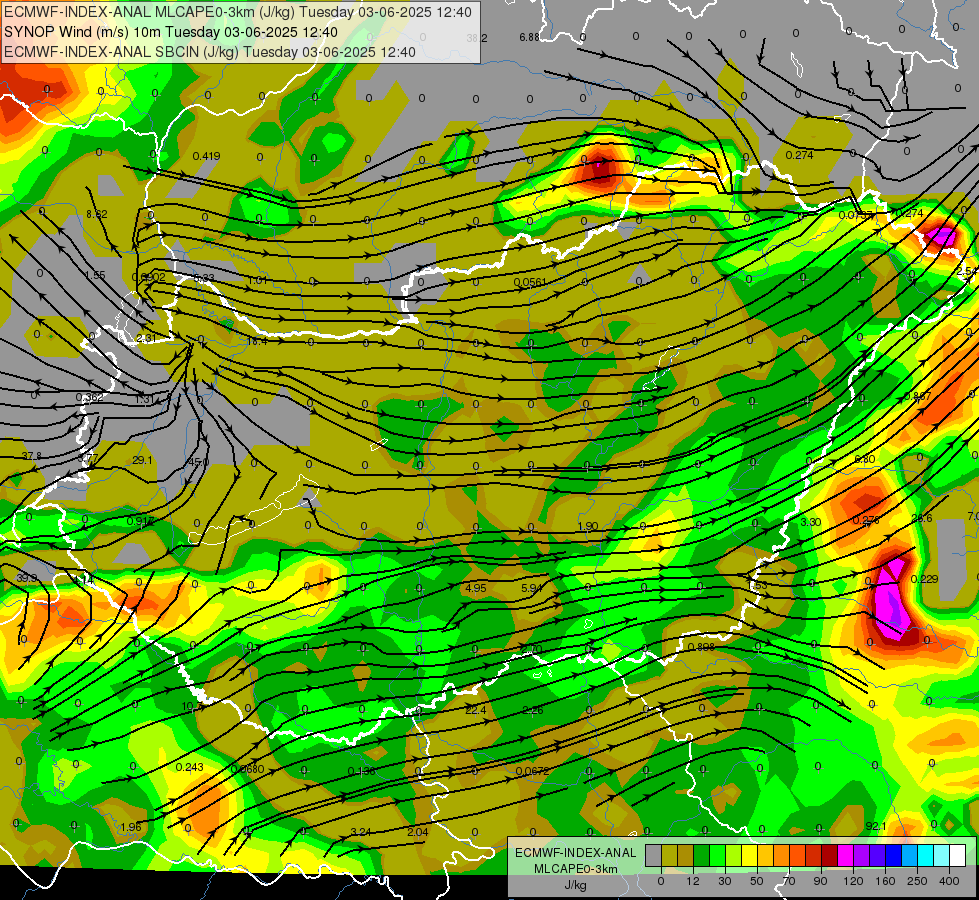This screenshot has height=900, width=979.
Task: Click the map value 45.0
Action: pyautogui.click(x=199, y=462)
